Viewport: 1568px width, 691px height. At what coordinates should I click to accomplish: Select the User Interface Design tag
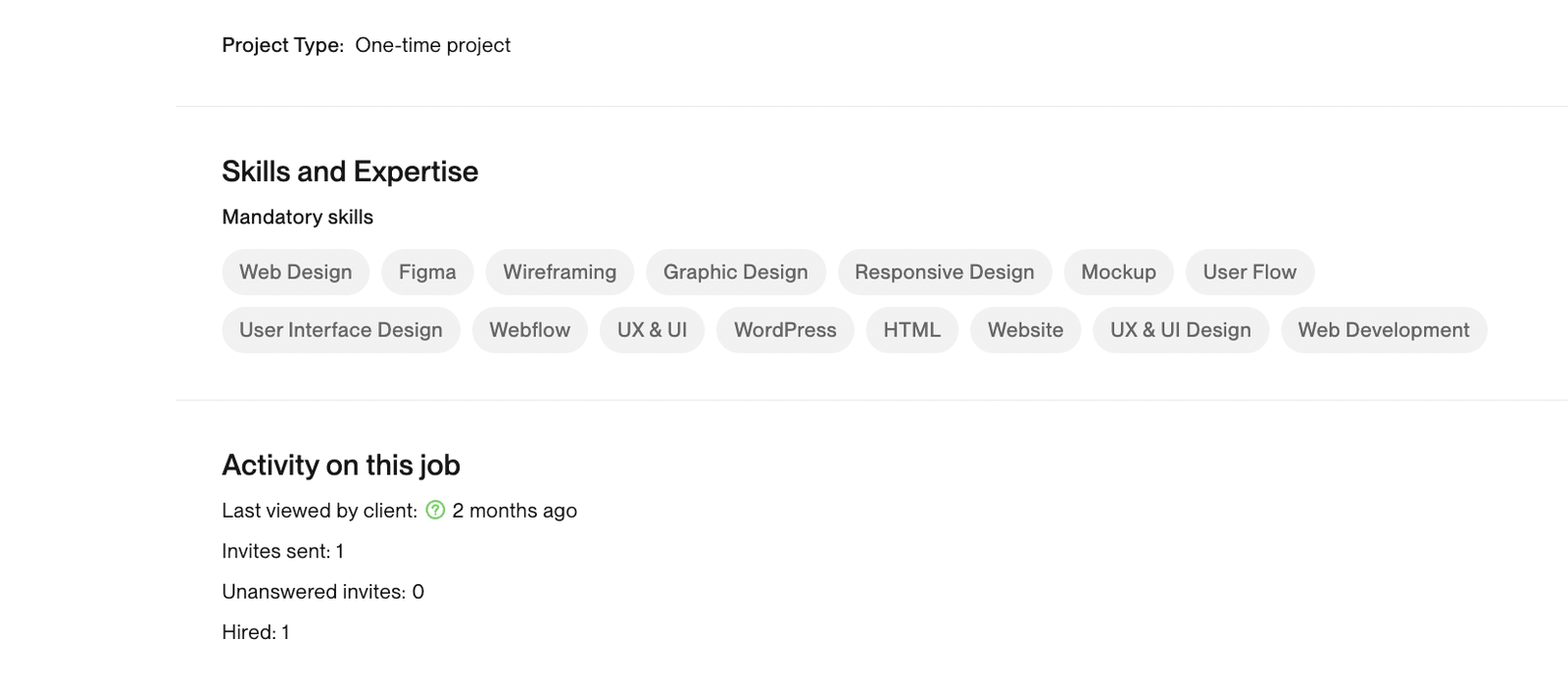click(x=341, y=329)
